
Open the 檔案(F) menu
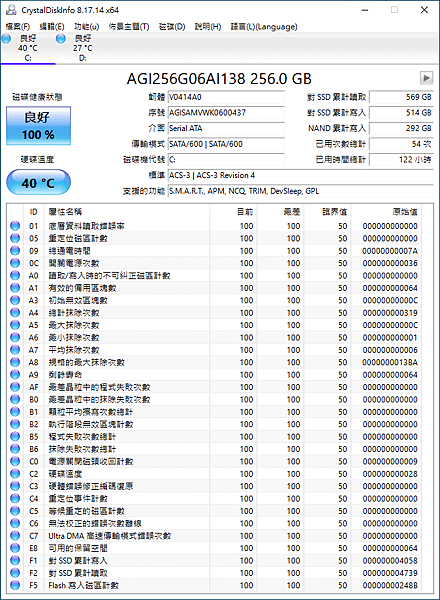[18, 26]
